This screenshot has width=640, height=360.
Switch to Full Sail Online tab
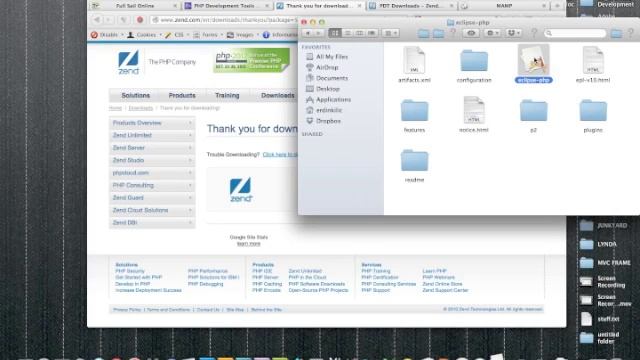pos(135,6)
